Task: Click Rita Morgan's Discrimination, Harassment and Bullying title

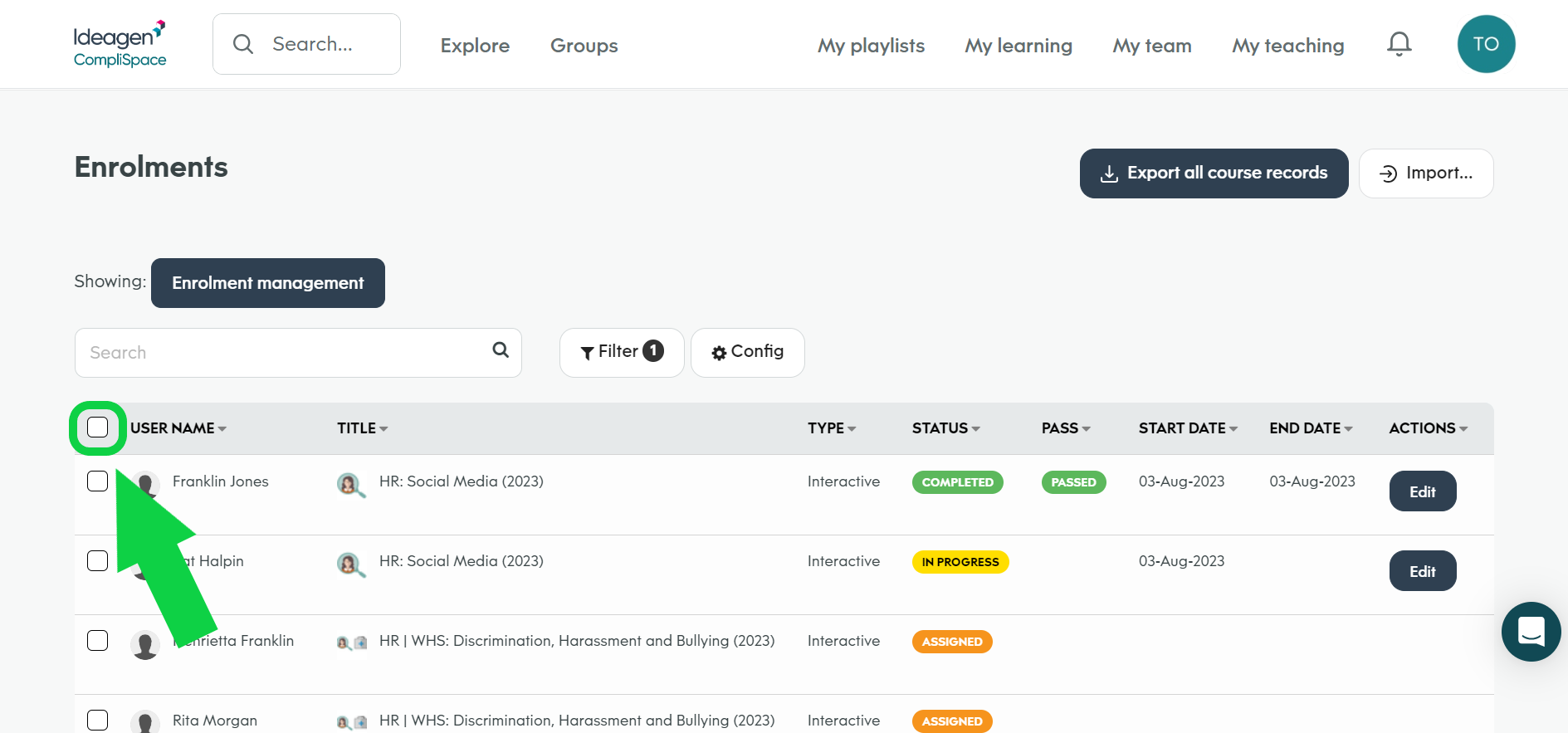Action: coord(577,721)
